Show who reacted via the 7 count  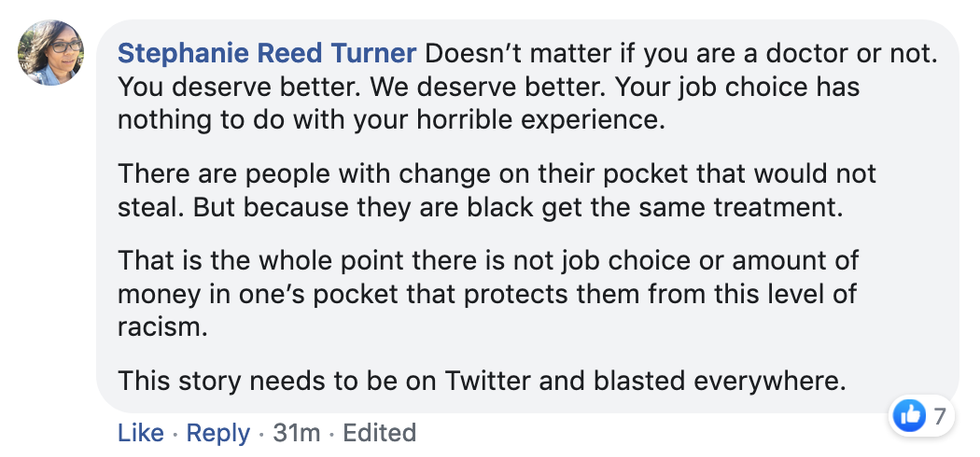938,416
